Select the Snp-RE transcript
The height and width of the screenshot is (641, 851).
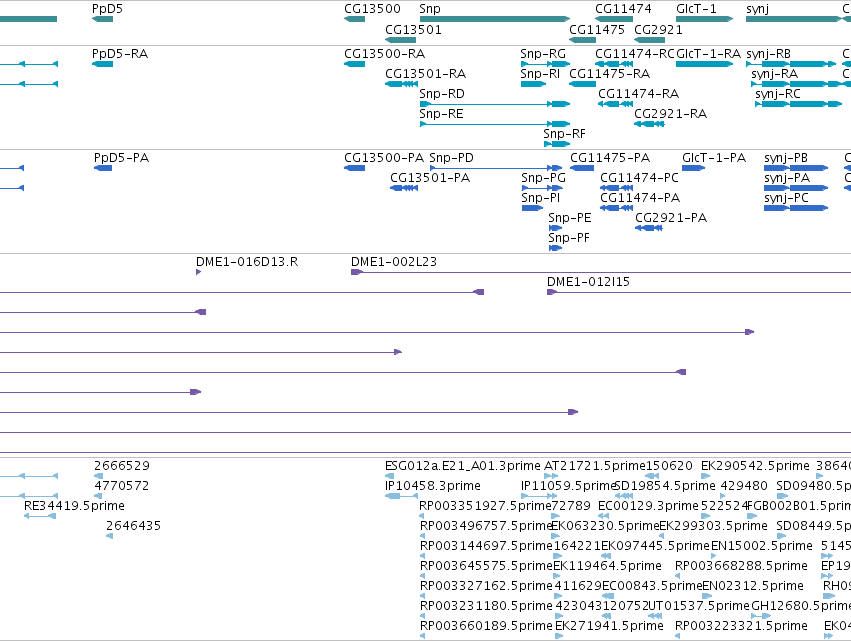pyautogui.click(x=495, y=124)
